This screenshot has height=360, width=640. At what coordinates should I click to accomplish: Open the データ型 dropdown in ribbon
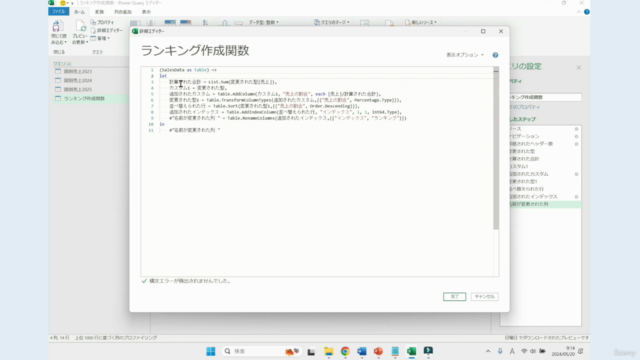click(x=264, y=22)
